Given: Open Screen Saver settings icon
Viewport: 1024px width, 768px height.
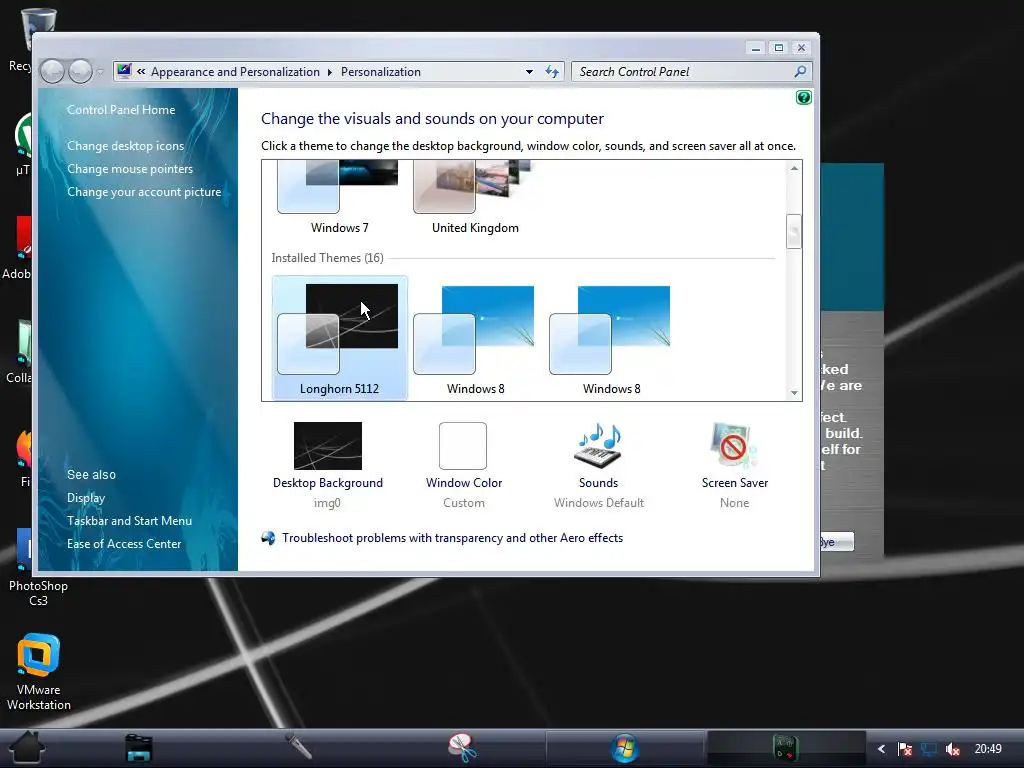Looking at the screenshot, I should (x=735, y=446).
